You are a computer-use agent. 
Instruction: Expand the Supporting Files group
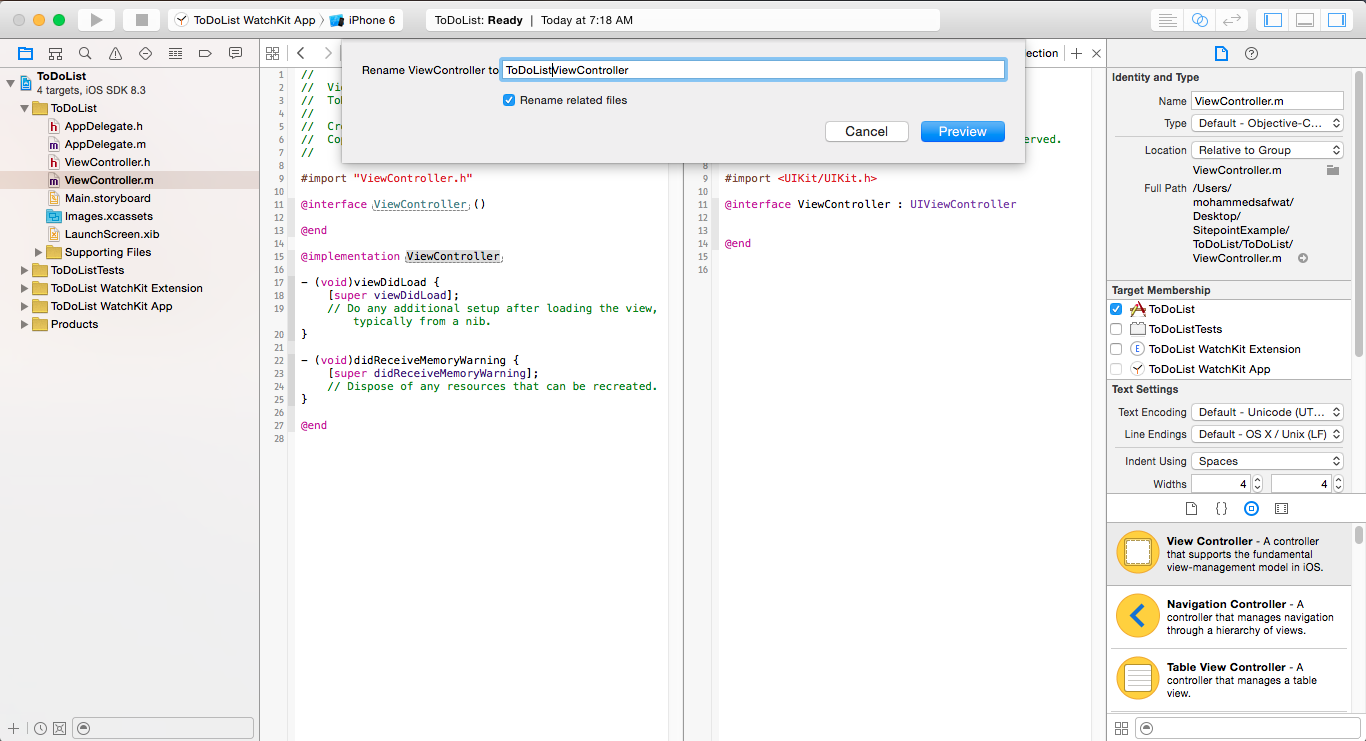click(x=39, y=252)
